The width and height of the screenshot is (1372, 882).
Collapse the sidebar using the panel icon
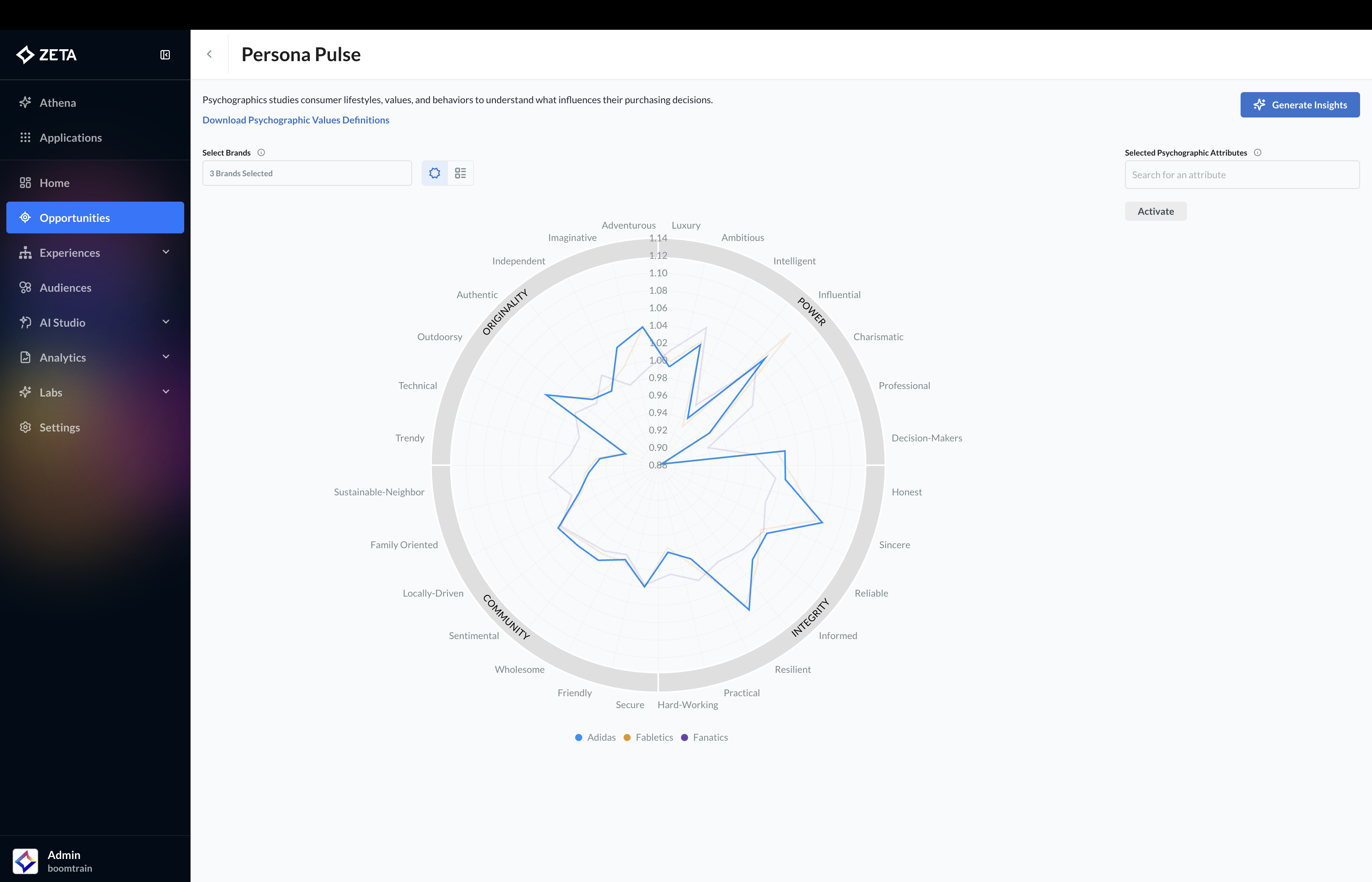tap(165, 55)
